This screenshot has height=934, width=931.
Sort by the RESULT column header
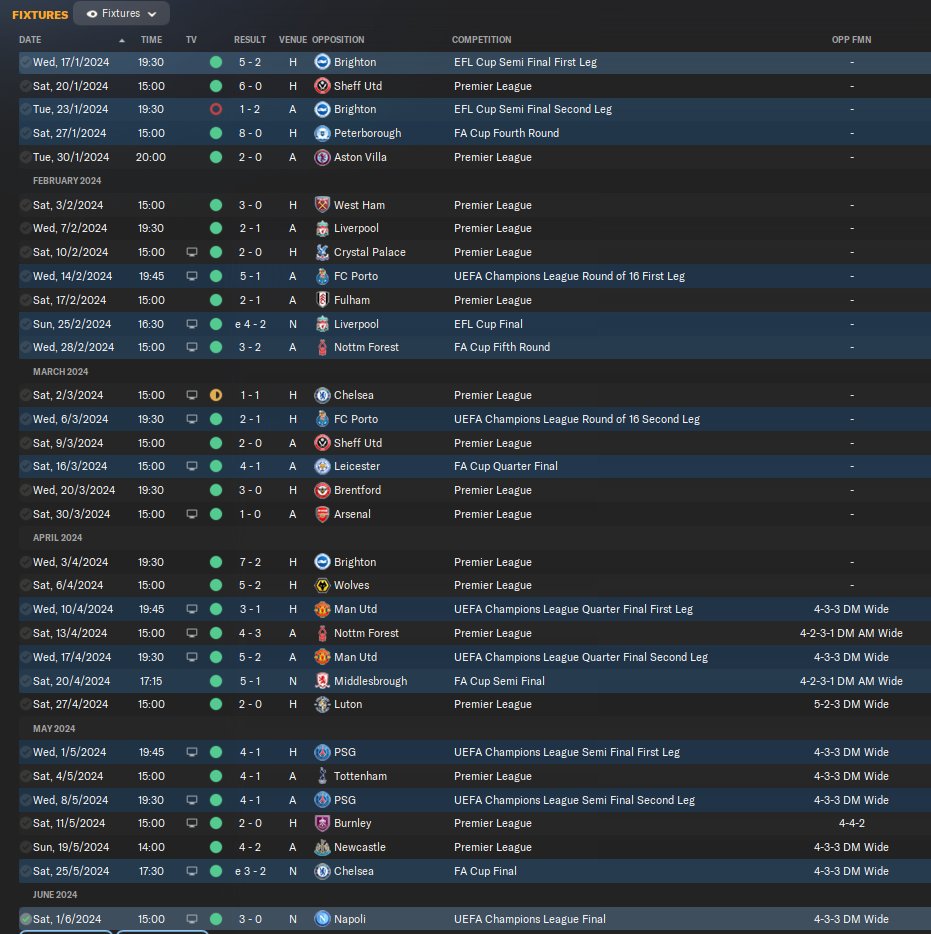(x=250, y=40)
